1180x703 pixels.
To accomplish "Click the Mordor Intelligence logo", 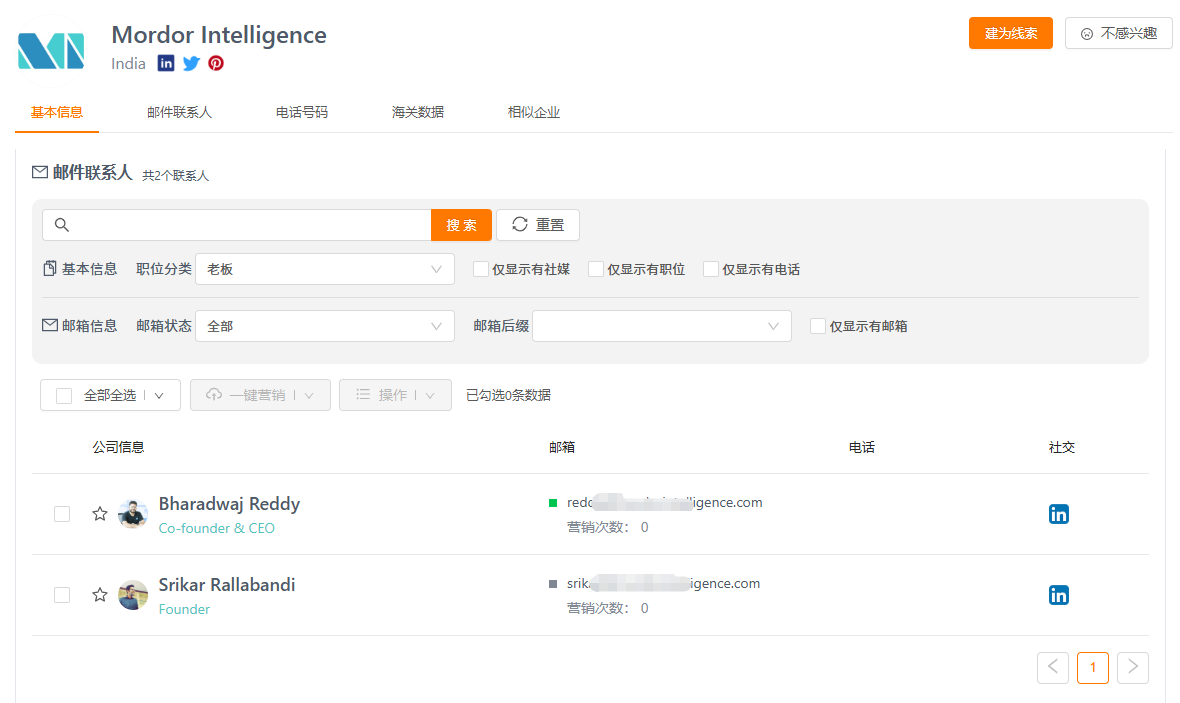I will (50, 51).
